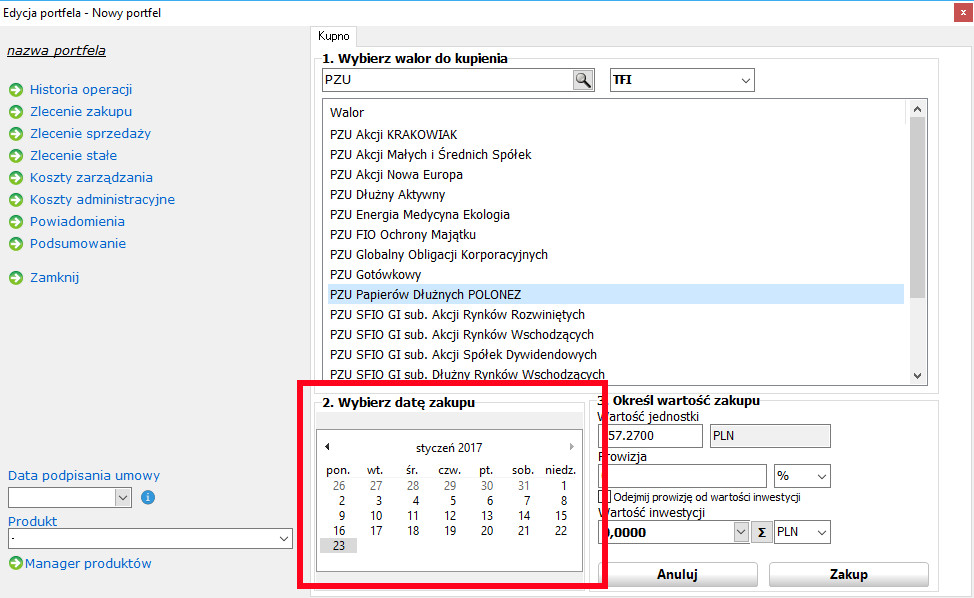Enable Odejmij prowizję od wartości inwestycji checkbox
Screen dimensions: 974x598
click(605, 497)
